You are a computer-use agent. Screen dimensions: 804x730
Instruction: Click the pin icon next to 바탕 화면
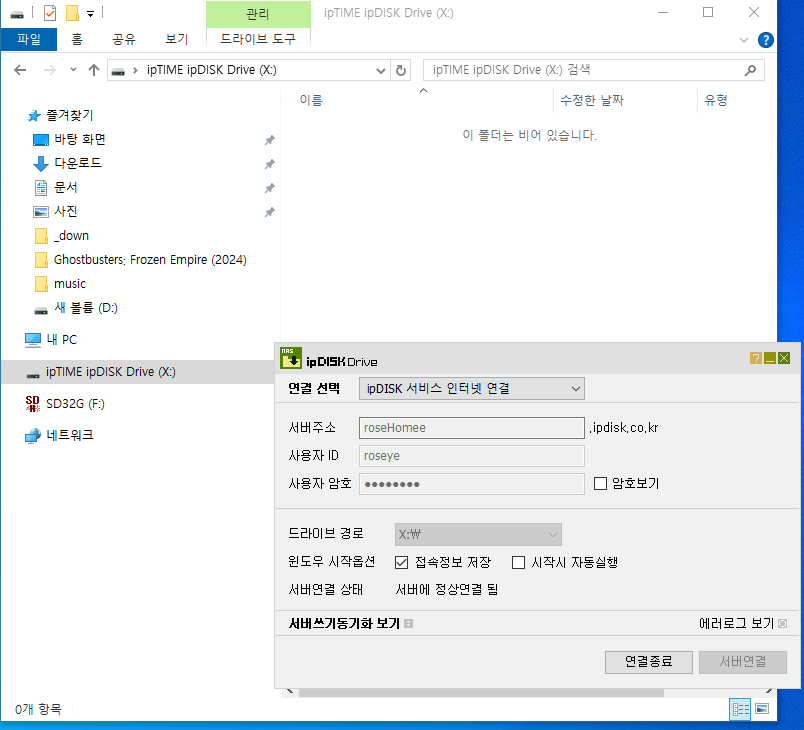(270, 140)
